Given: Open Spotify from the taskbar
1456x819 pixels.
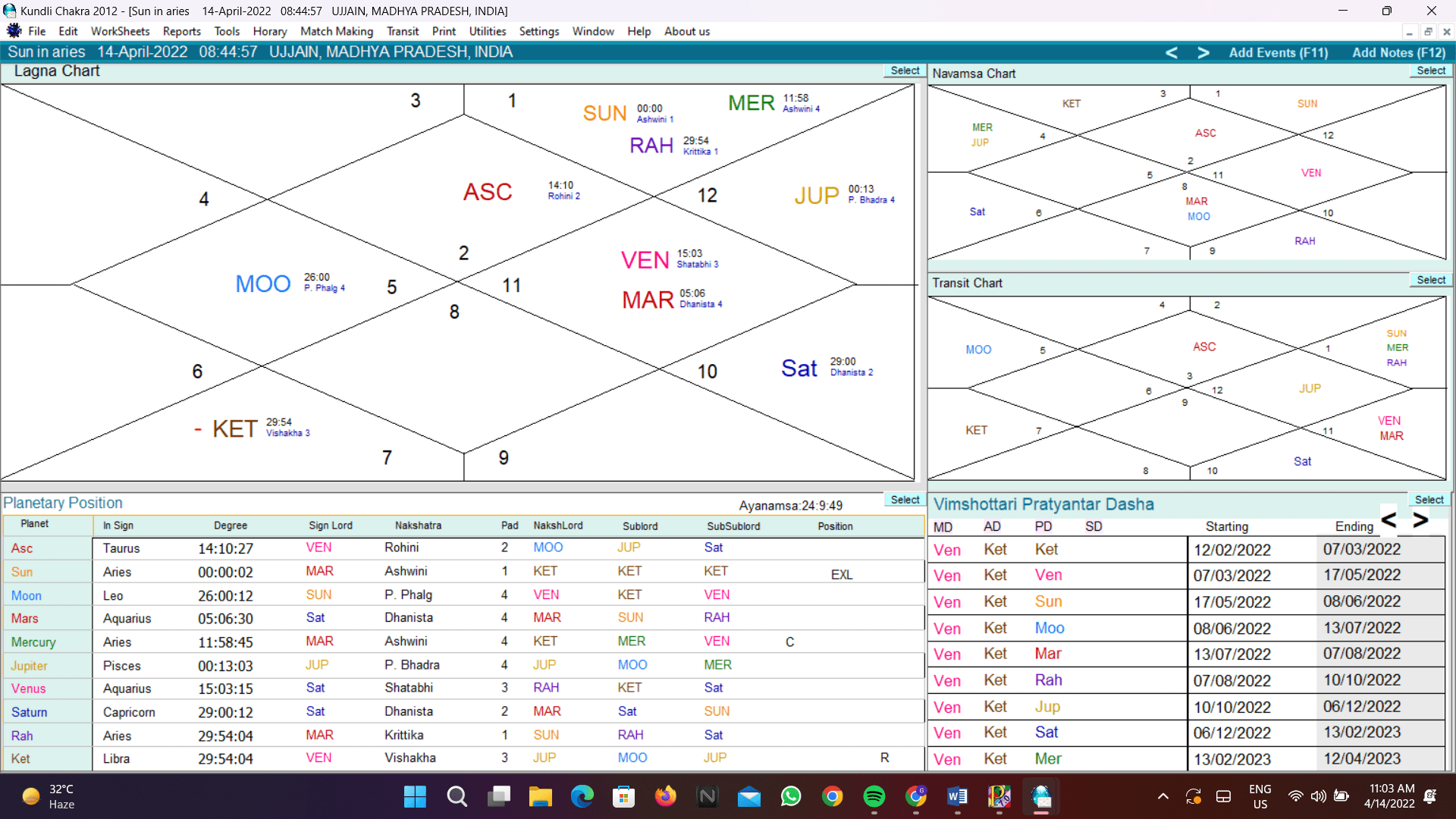Looking at the screenshot, I should point(874,796).
